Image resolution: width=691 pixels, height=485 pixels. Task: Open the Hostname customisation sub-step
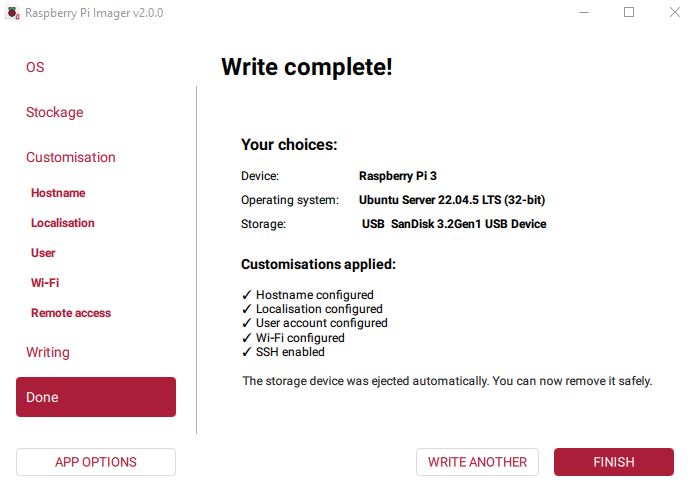click(x=58, y=193)
